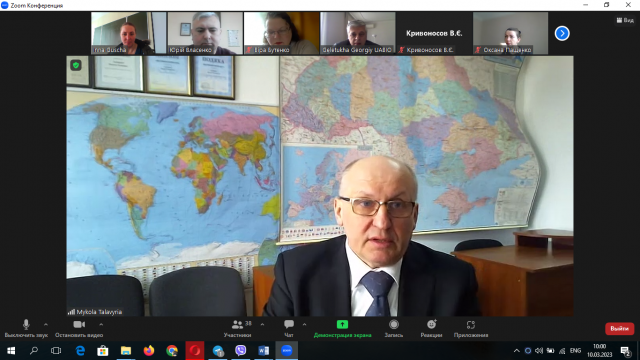640x360 pixels.
Task: Open Word from the taskbar
Action: point(263,351)
